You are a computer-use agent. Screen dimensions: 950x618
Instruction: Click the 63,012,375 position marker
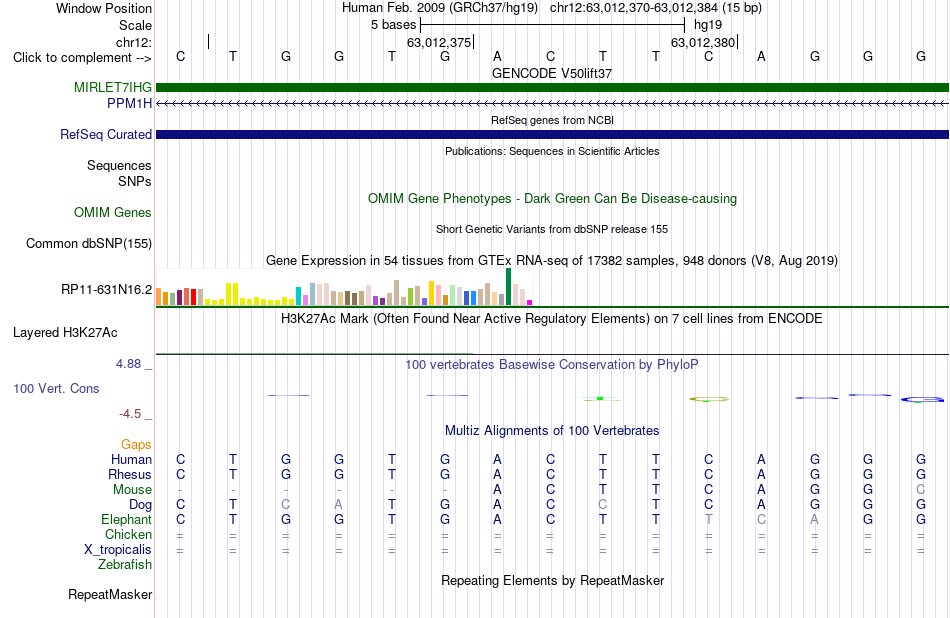click(x=440, y=42)
